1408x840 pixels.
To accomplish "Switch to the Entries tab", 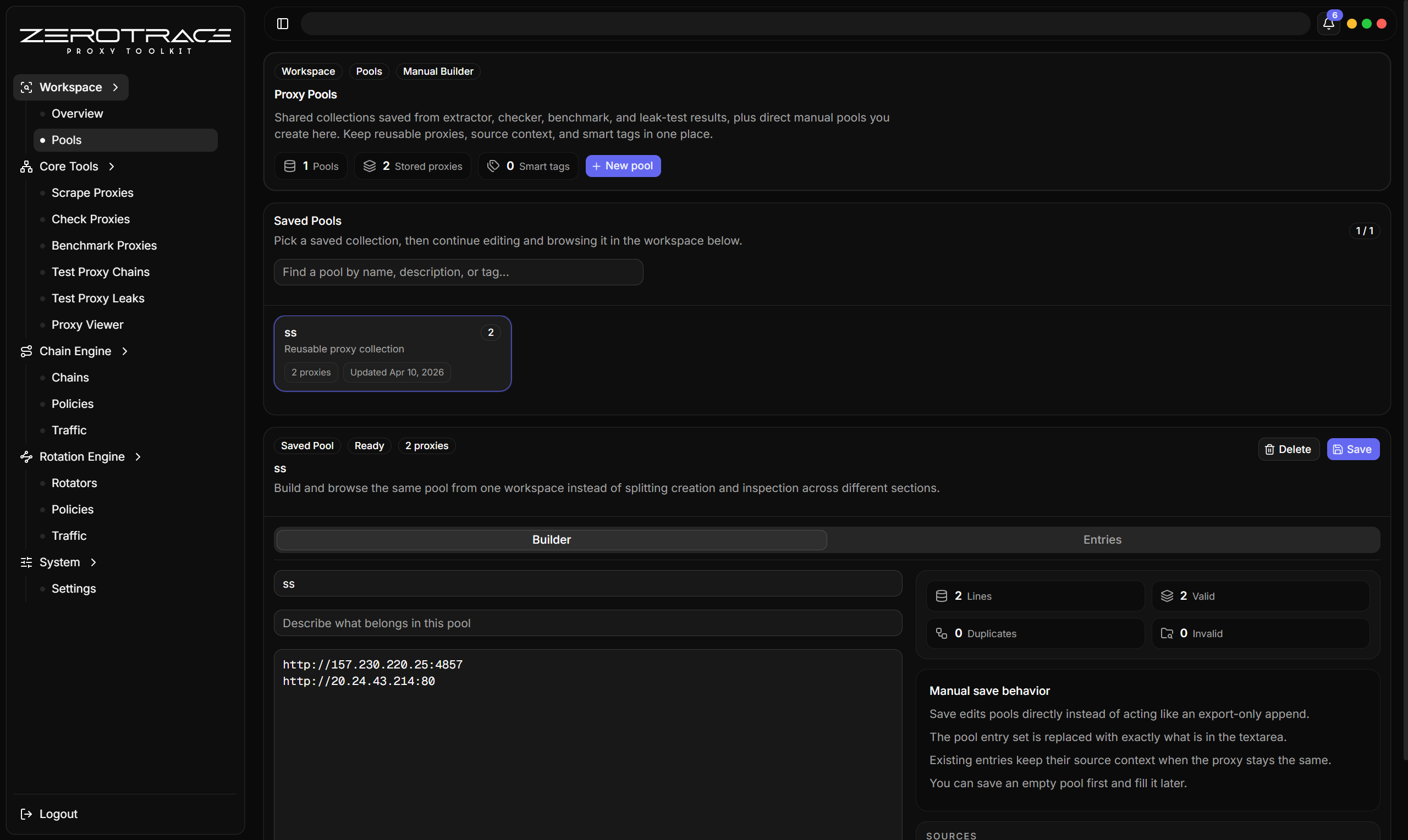I will 1102,539.
